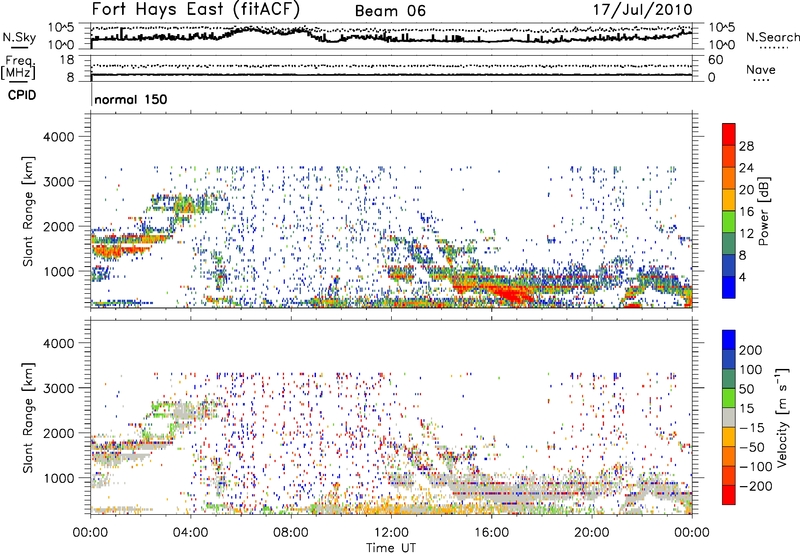Click the '12:00' time axis label

coord(391,533)
